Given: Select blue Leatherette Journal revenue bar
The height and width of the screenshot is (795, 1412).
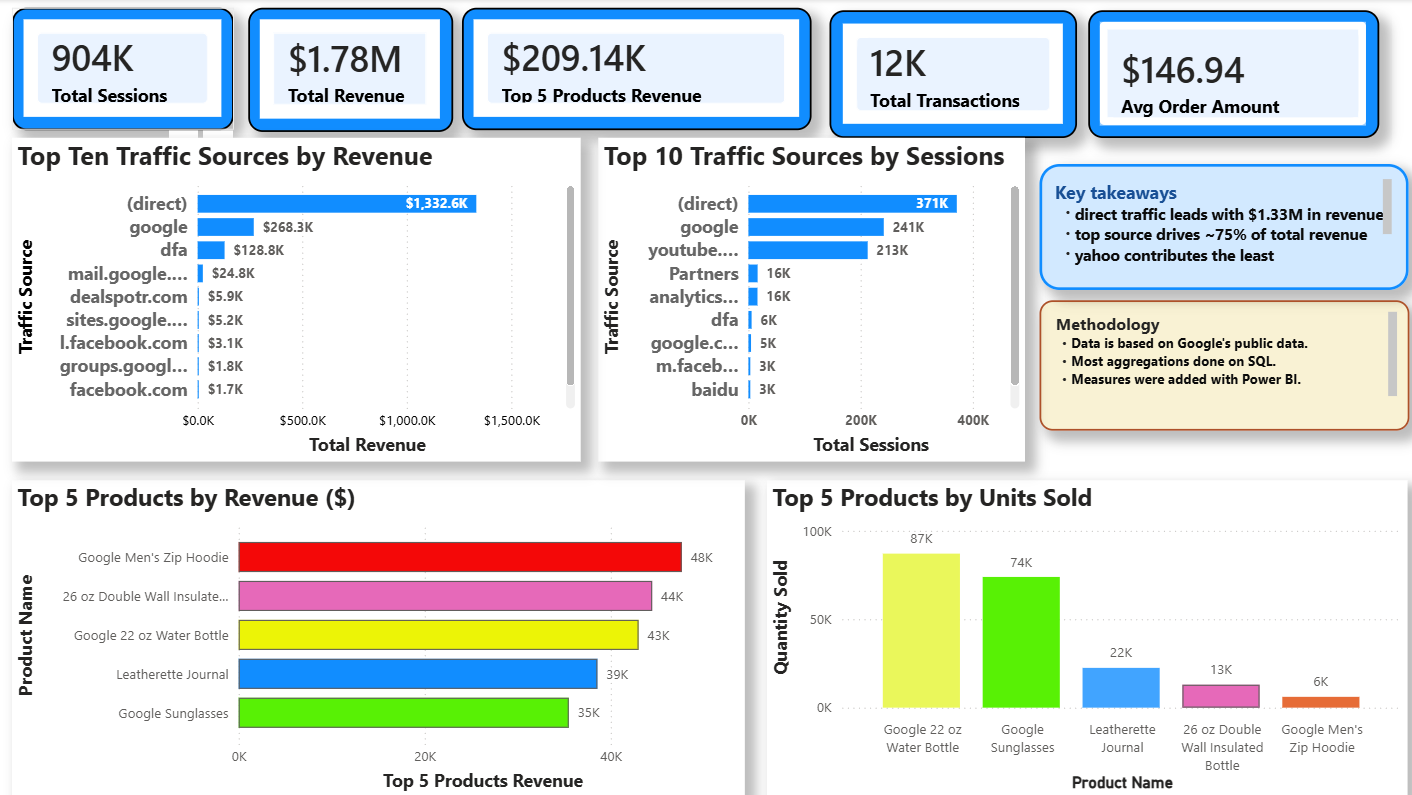Looking at the screenshot, I should (418, 674).
